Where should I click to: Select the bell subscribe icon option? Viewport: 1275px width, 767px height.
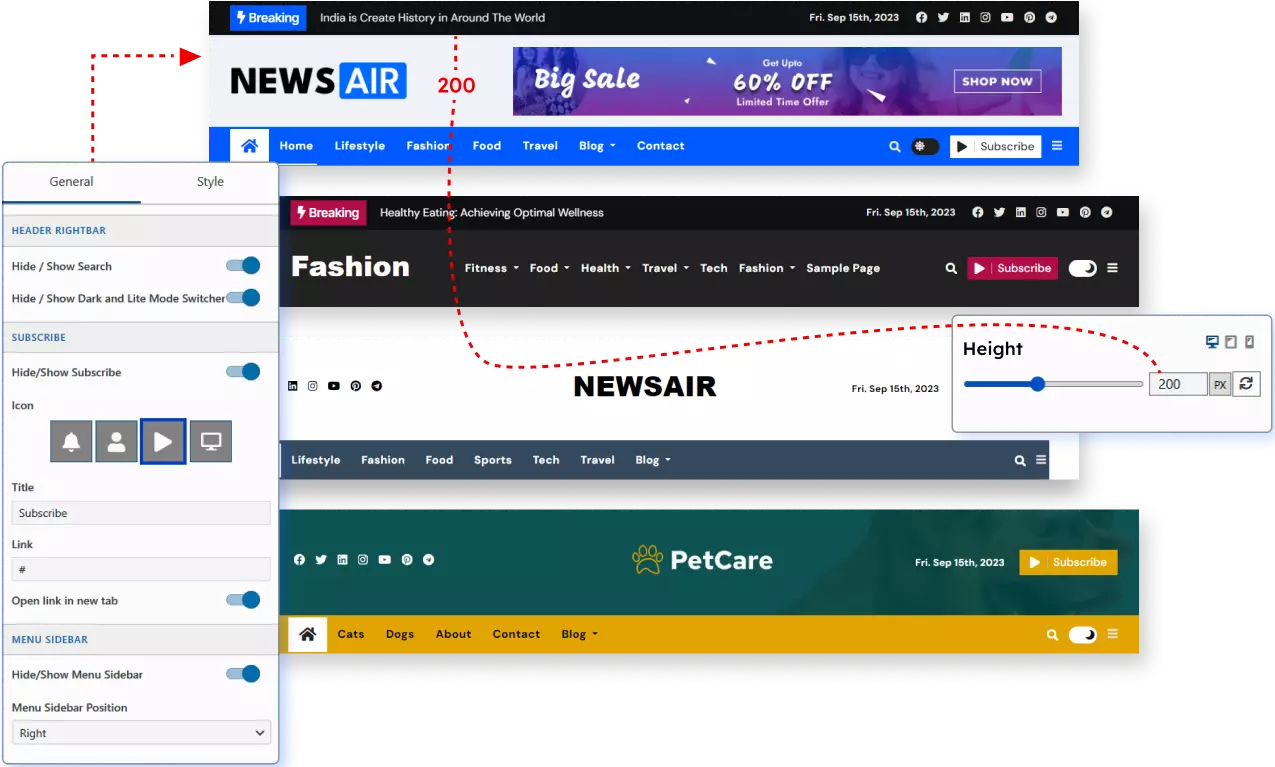pyautogui.click(x=71, y=441)
